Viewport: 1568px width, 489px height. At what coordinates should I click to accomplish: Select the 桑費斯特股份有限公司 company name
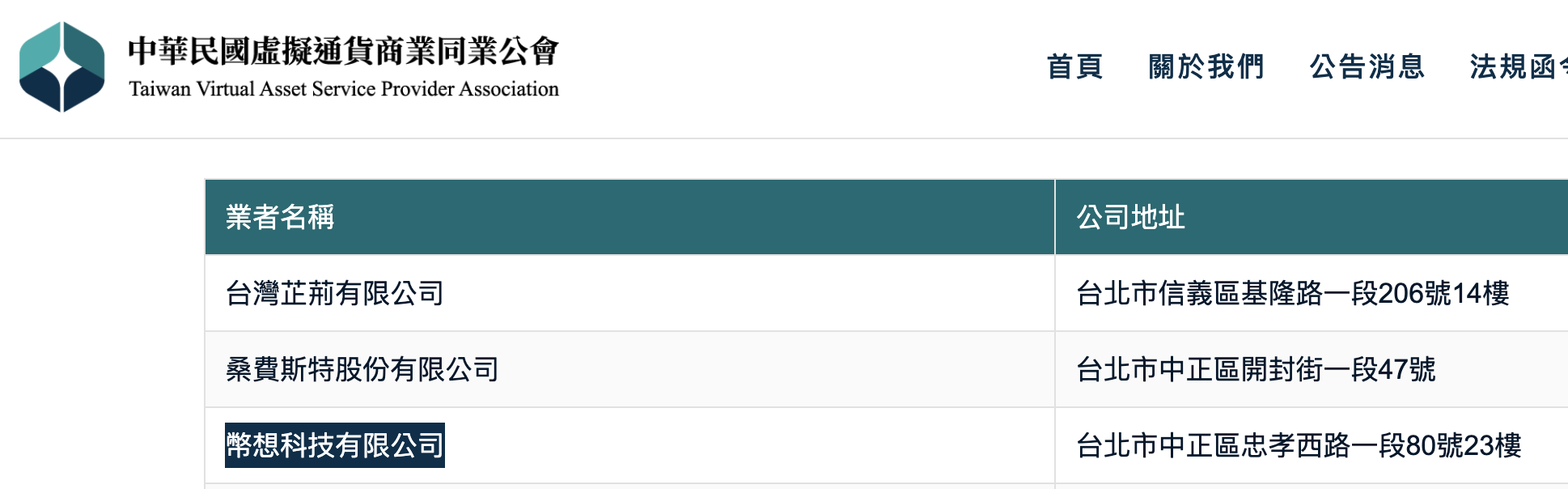click(362, 369)
